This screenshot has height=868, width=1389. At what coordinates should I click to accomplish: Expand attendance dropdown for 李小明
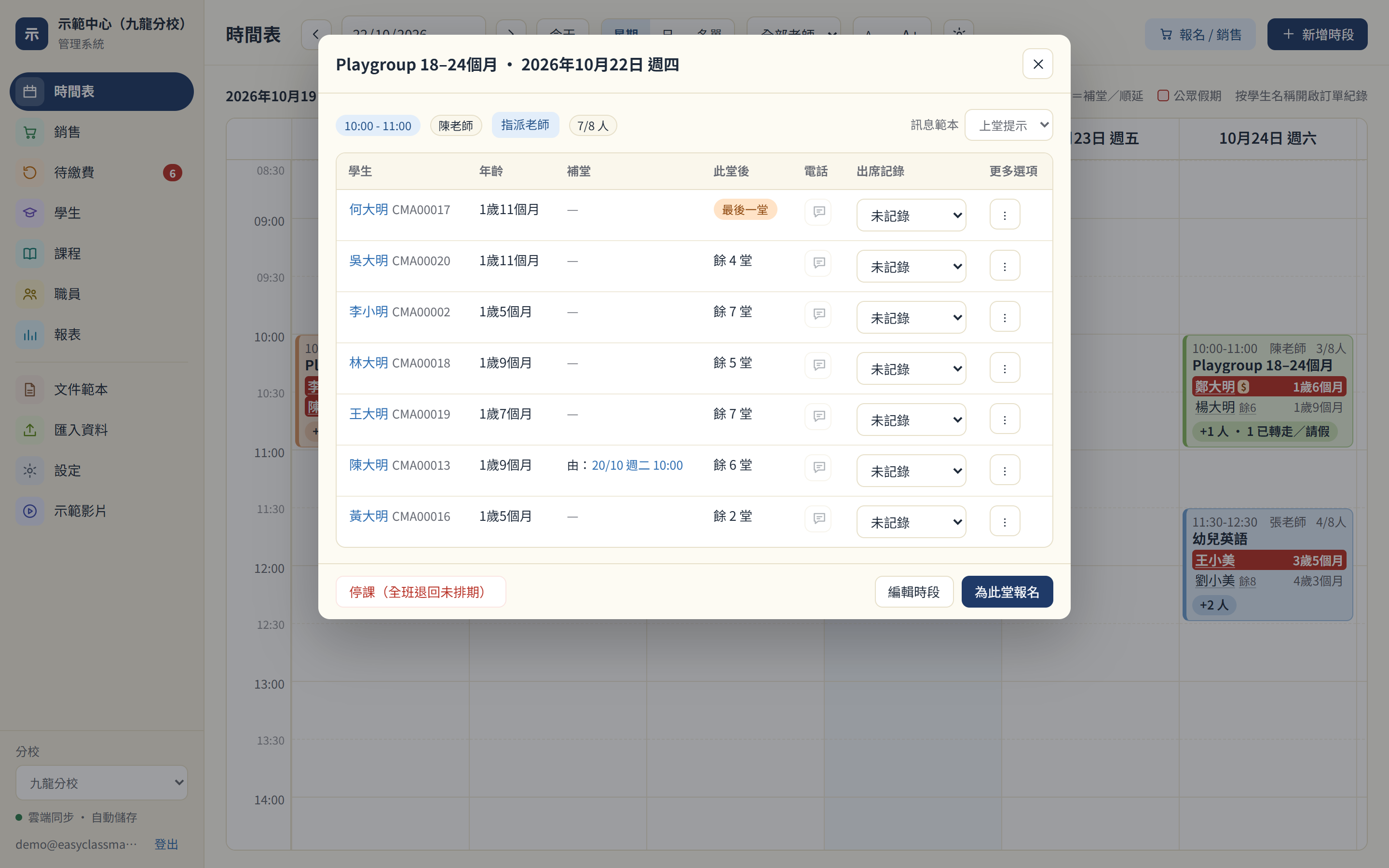click(911, 317)
